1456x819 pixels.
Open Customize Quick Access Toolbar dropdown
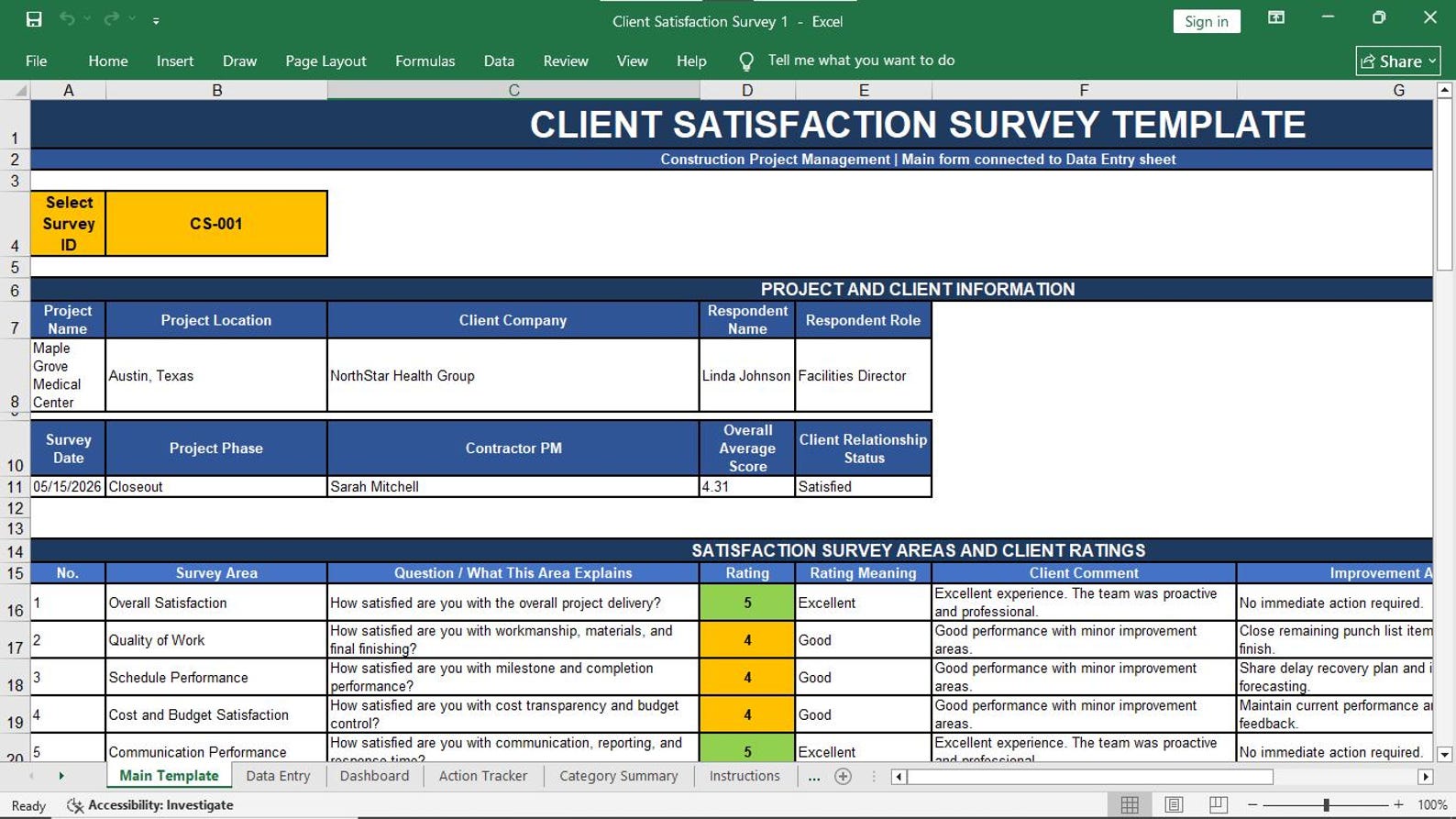156,20
